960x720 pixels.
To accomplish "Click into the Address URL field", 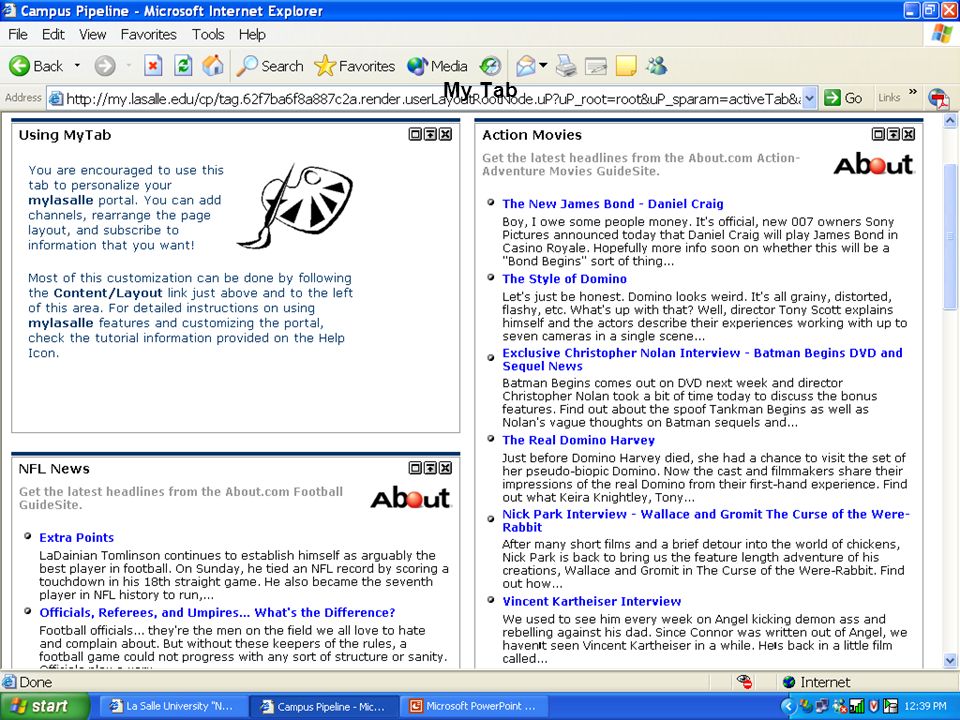I will [x=425, y=99].
